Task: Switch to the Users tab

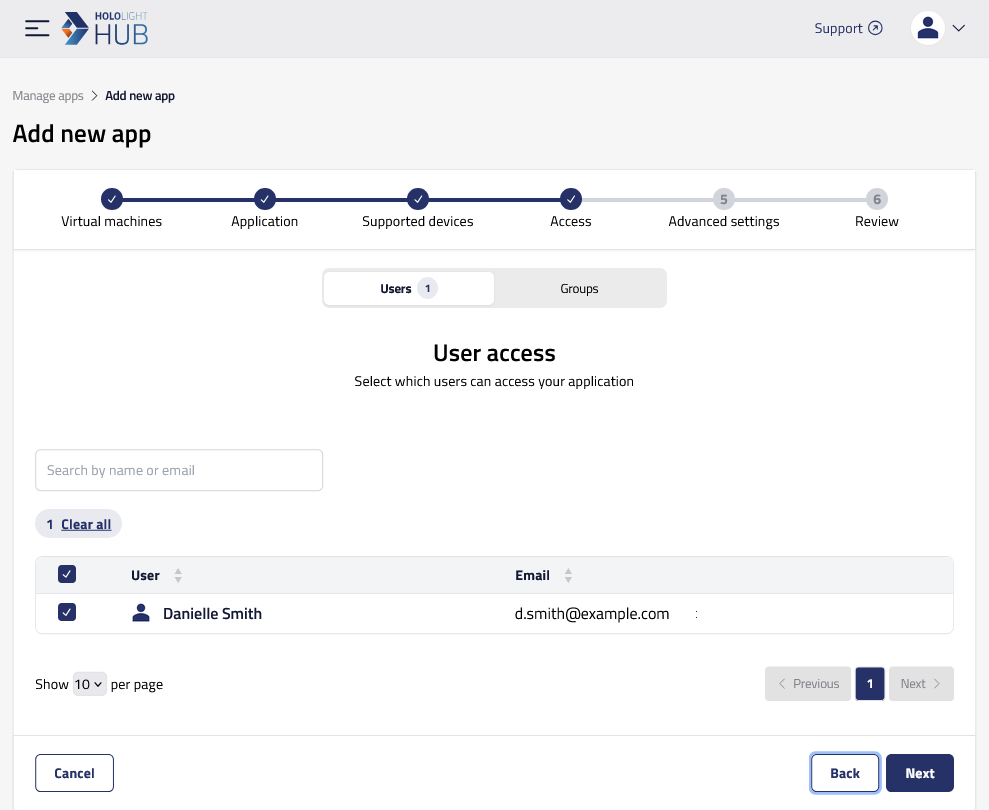Action: click(x=409, y=288)
